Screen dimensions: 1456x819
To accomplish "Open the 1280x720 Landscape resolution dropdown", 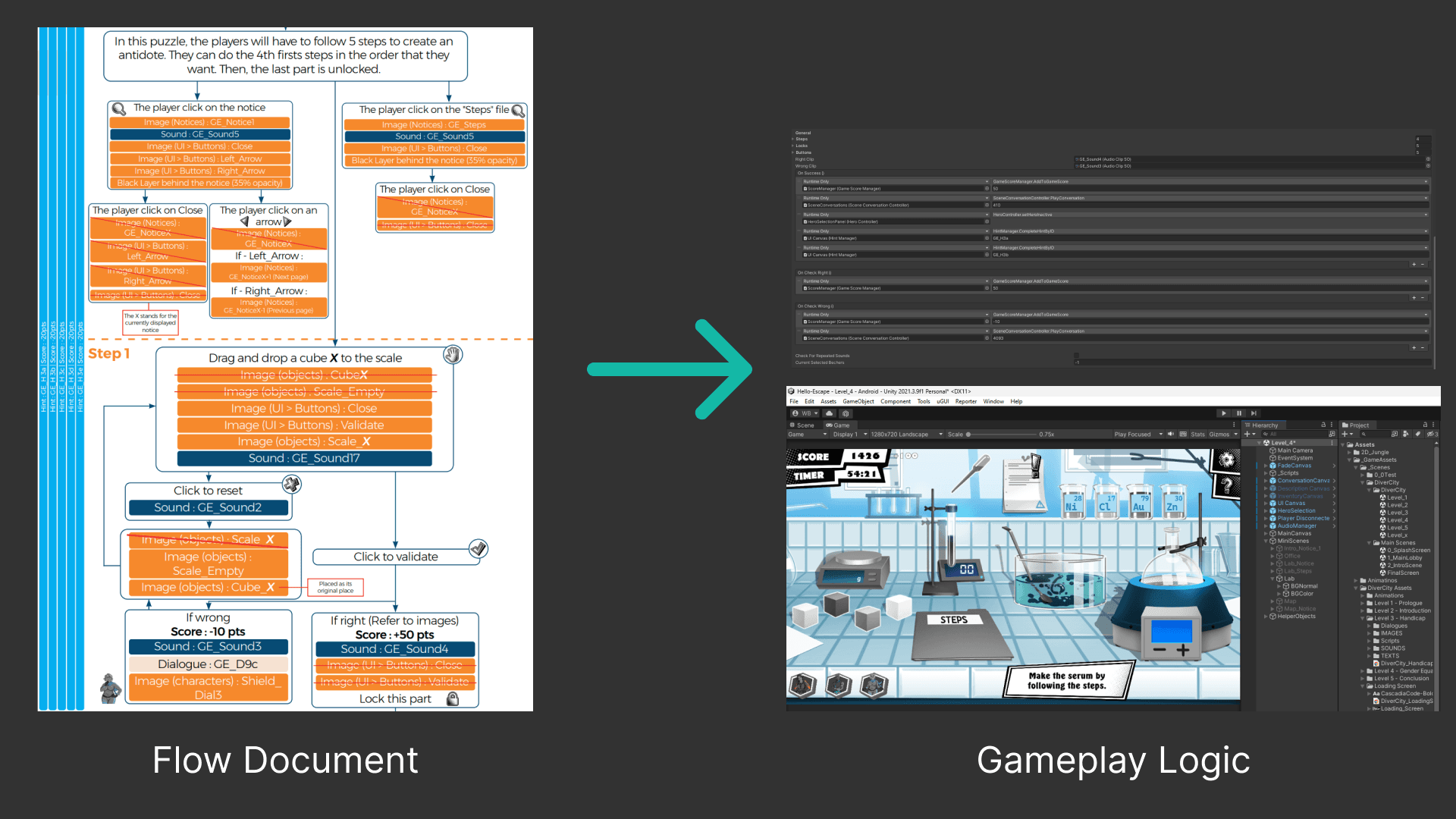I will [906, 435].
